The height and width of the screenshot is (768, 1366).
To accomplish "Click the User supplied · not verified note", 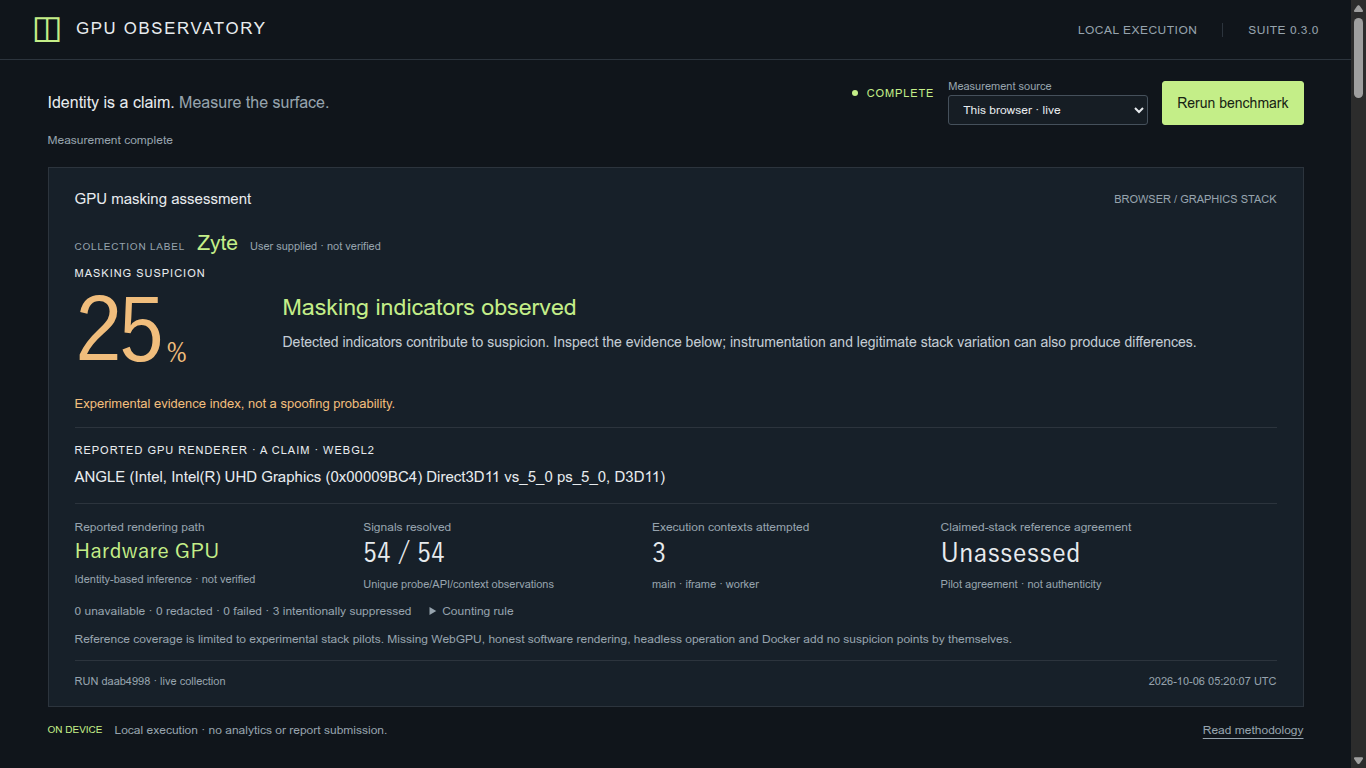I will (x=315, y=246).
